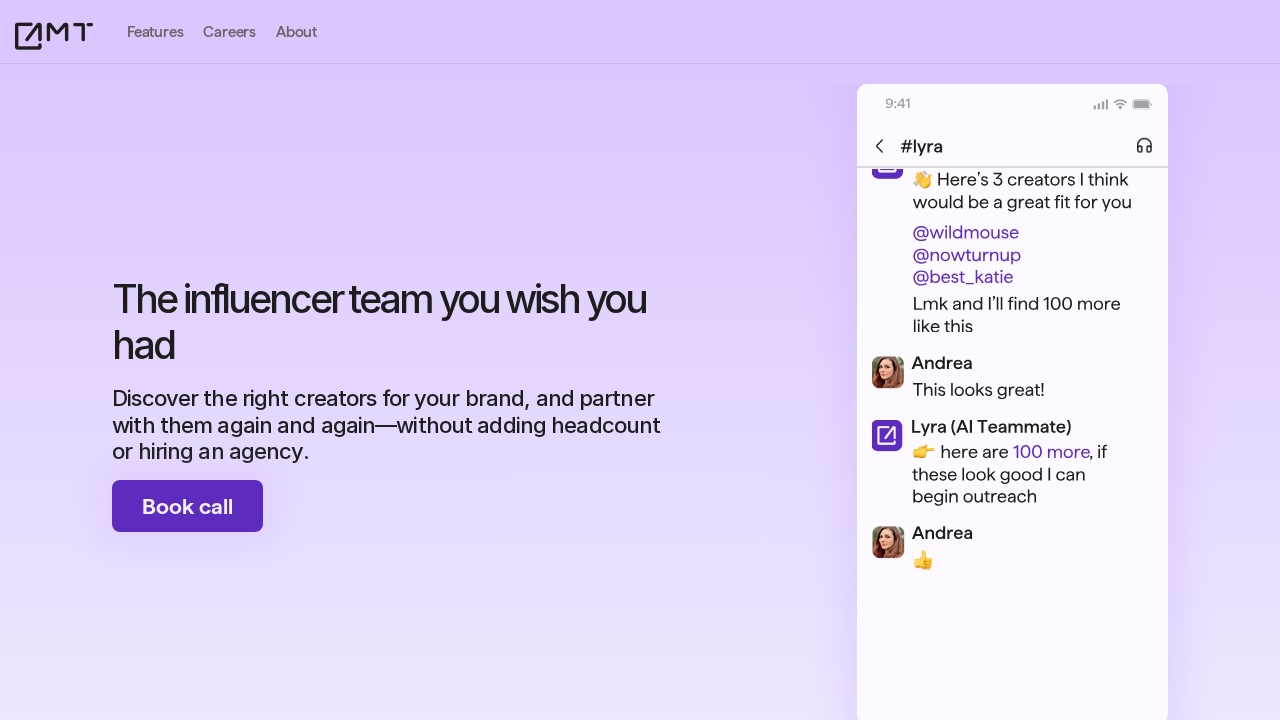Follow the @best_katie creator link

[963, 277]
